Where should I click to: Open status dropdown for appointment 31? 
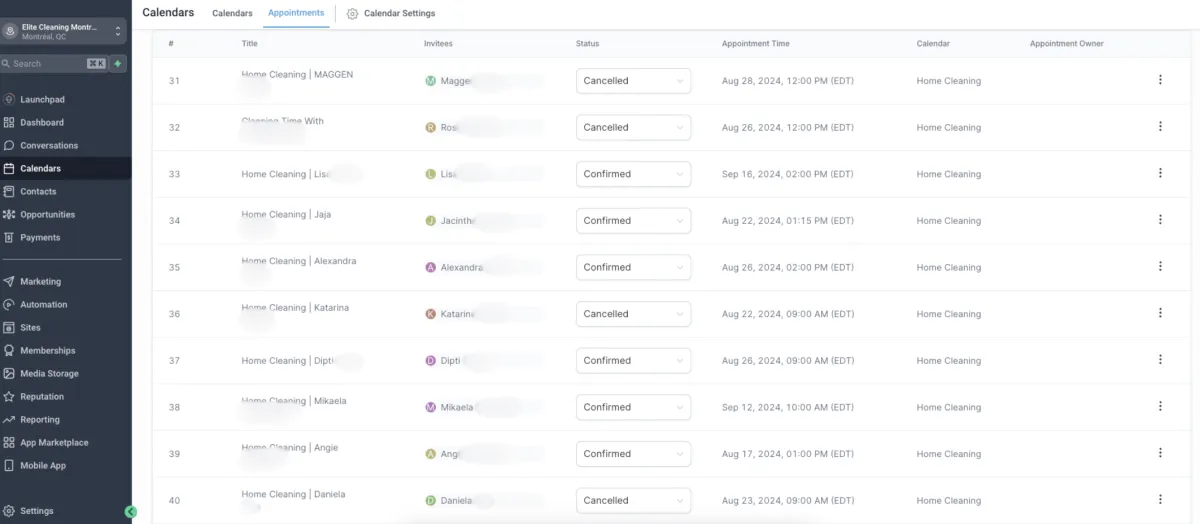pos(633,80)
